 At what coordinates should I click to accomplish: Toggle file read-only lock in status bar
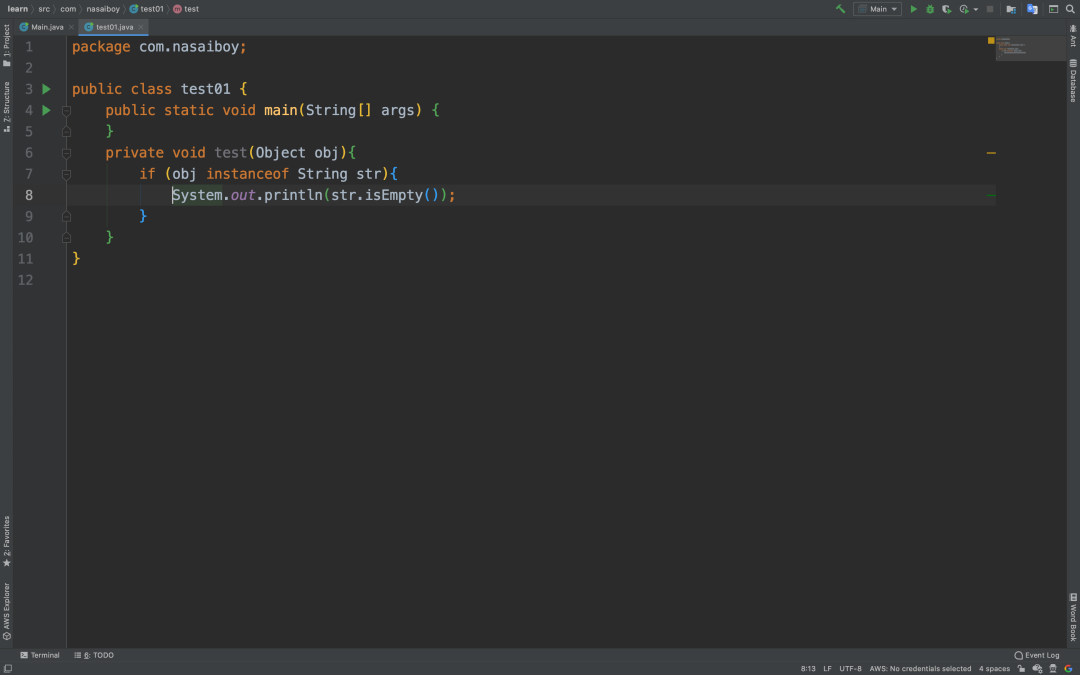[1021, 668]
